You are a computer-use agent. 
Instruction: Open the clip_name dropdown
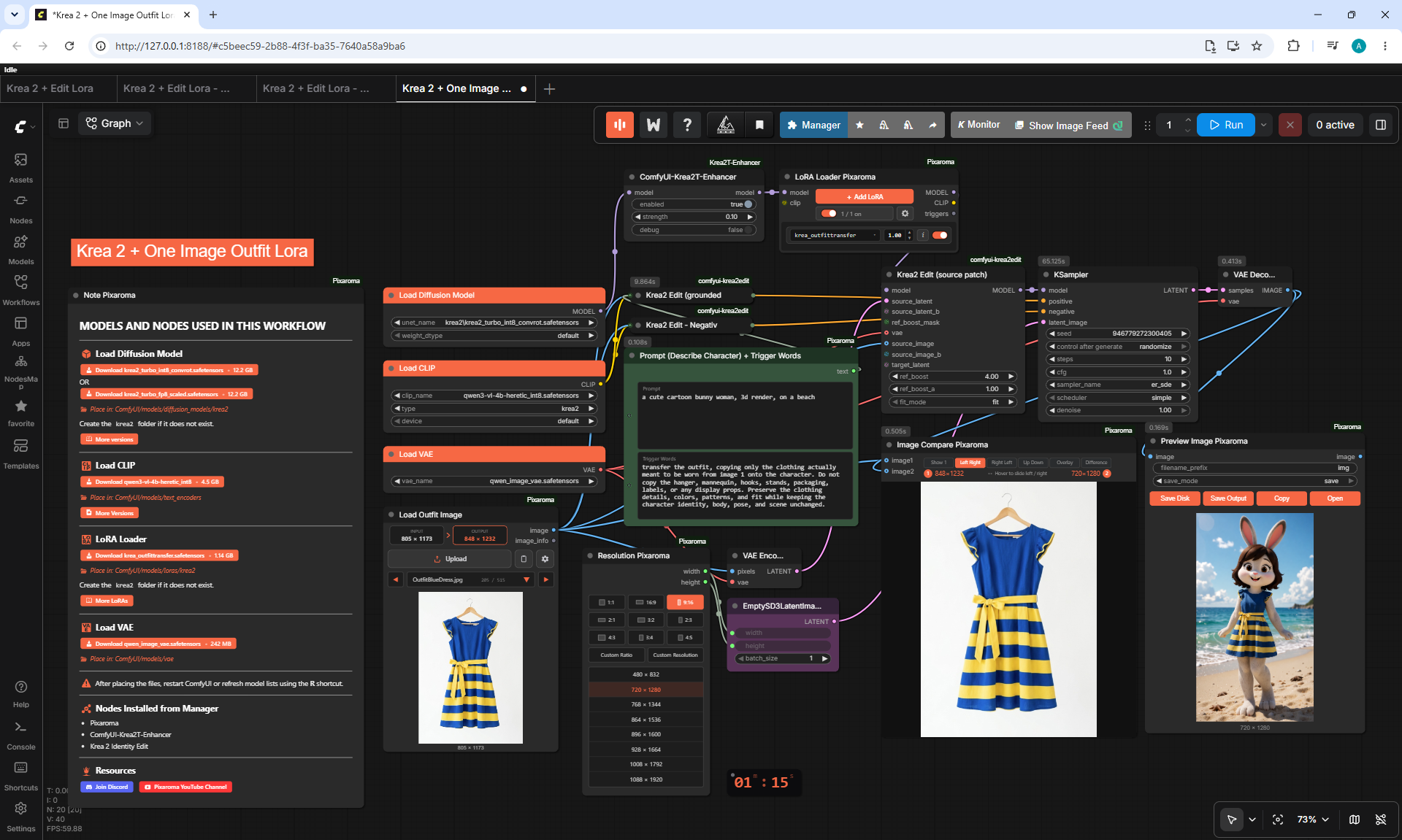pyautogui.click(x=494, y=396)
